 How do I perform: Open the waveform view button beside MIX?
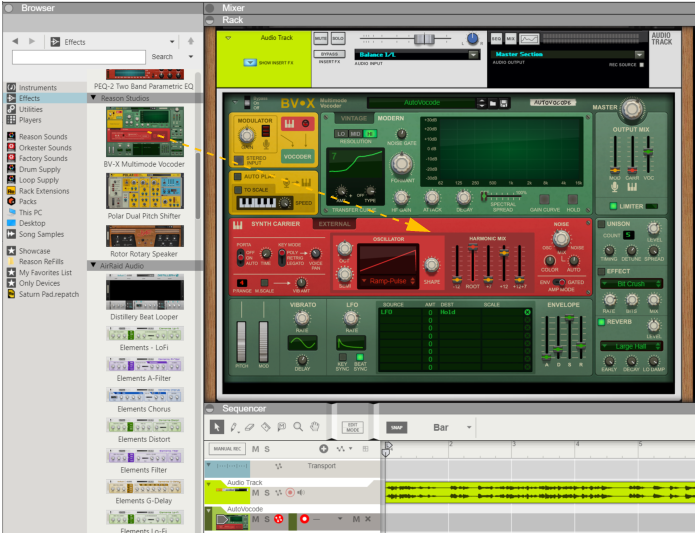[529, 39]
